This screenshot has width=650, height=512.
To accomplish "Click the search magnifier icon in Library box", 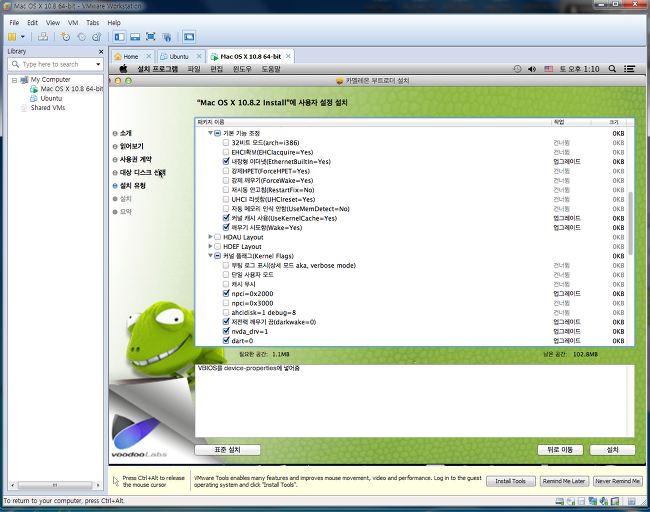I will point(15,64).
